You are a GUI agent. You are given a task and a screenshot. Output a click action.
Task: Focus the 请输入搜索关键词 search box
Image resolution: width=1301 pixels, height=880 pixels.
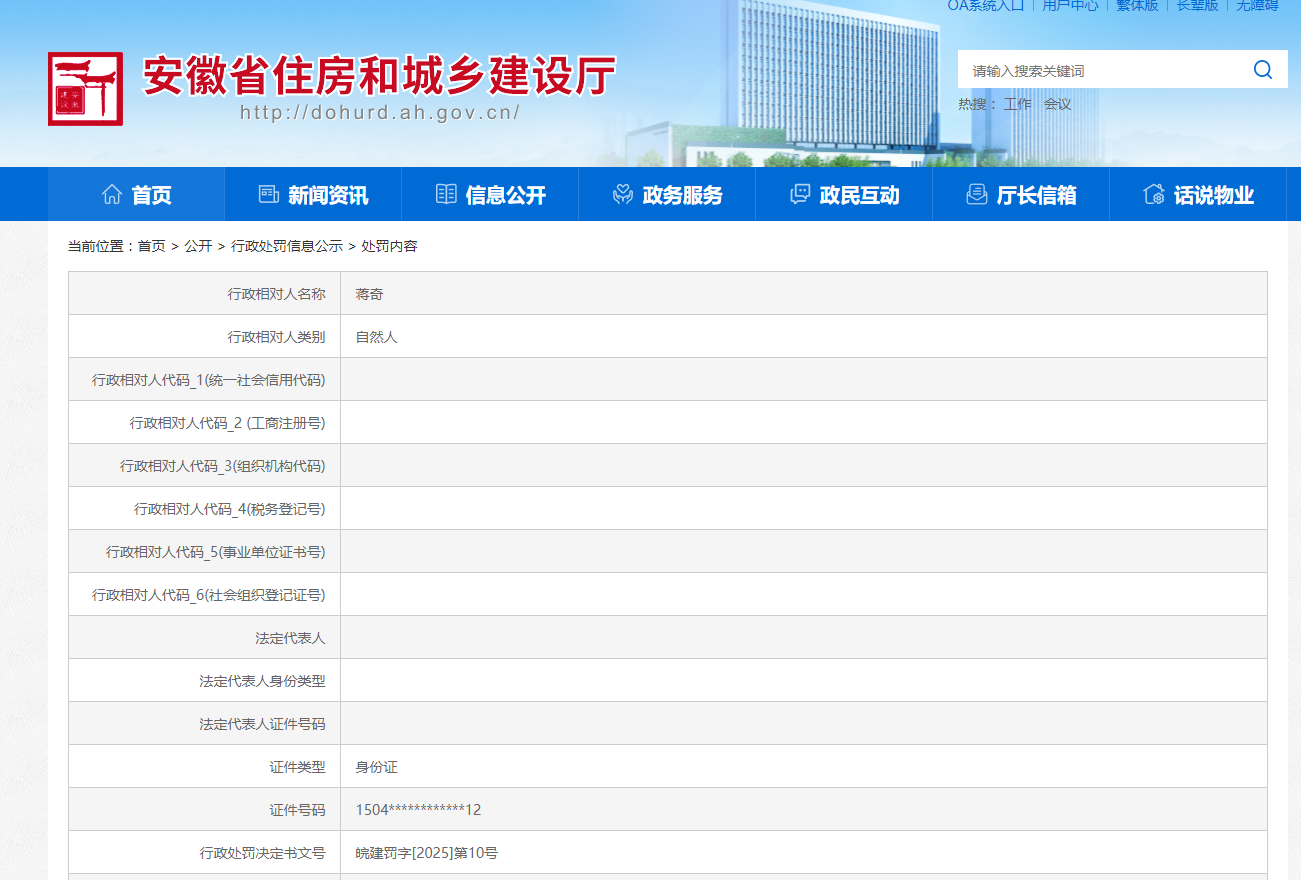pyautogui.click(x=1100, y=71)
